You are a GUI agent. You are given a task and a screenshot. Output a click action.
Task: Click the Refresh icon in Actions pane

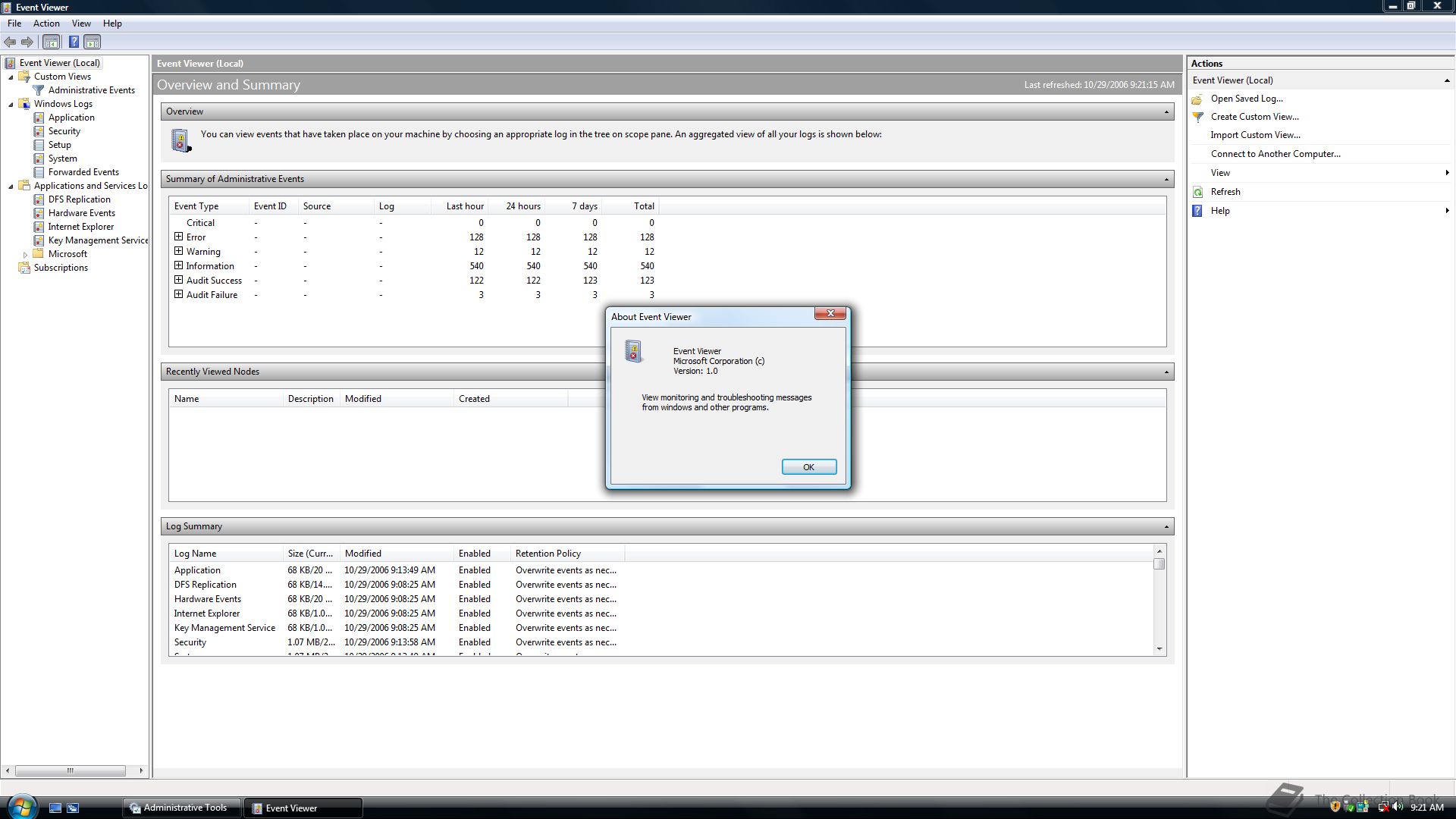click(x=1197, y=192)
